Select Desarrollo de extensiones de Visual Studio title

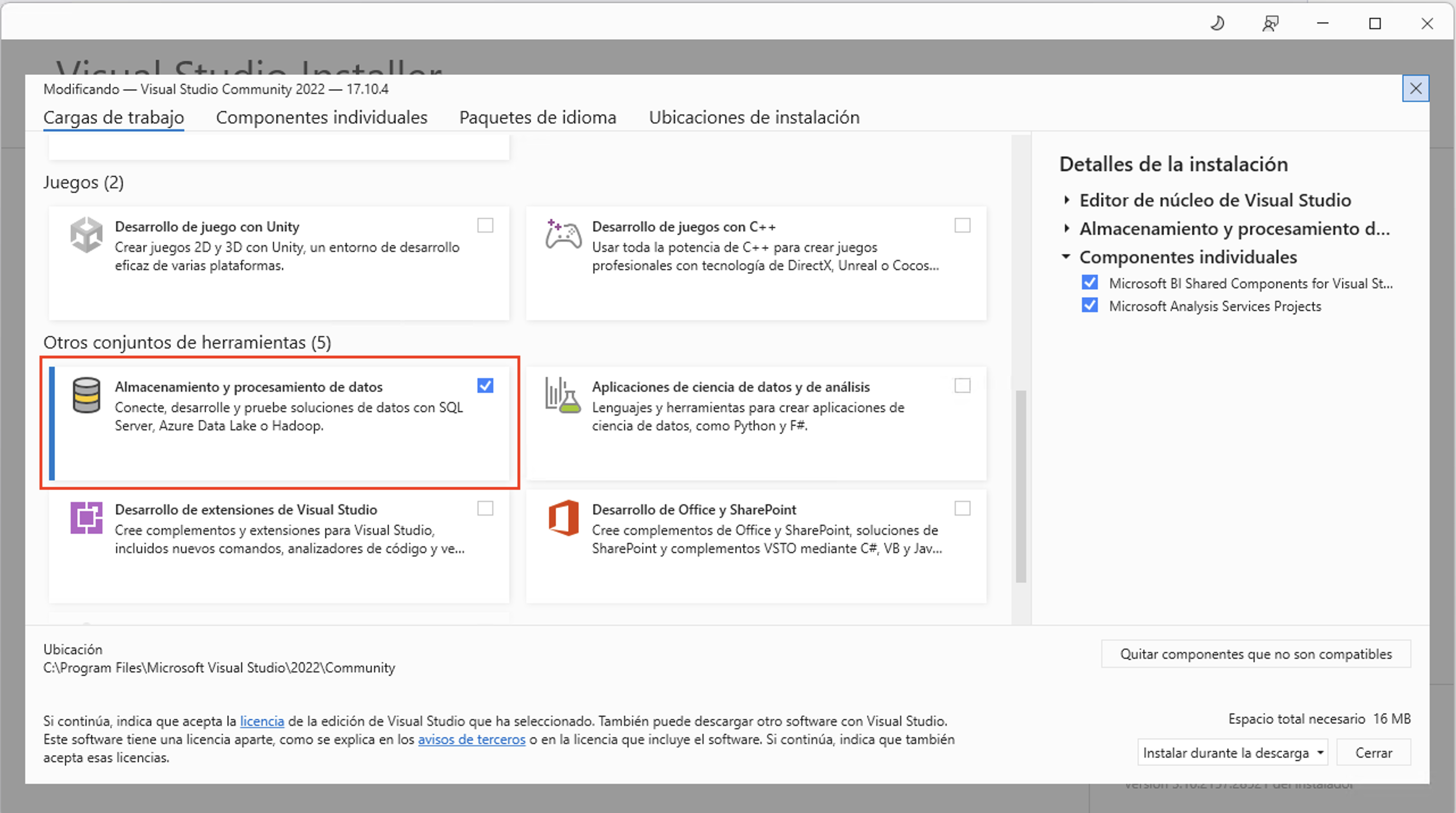coord(246,509)
